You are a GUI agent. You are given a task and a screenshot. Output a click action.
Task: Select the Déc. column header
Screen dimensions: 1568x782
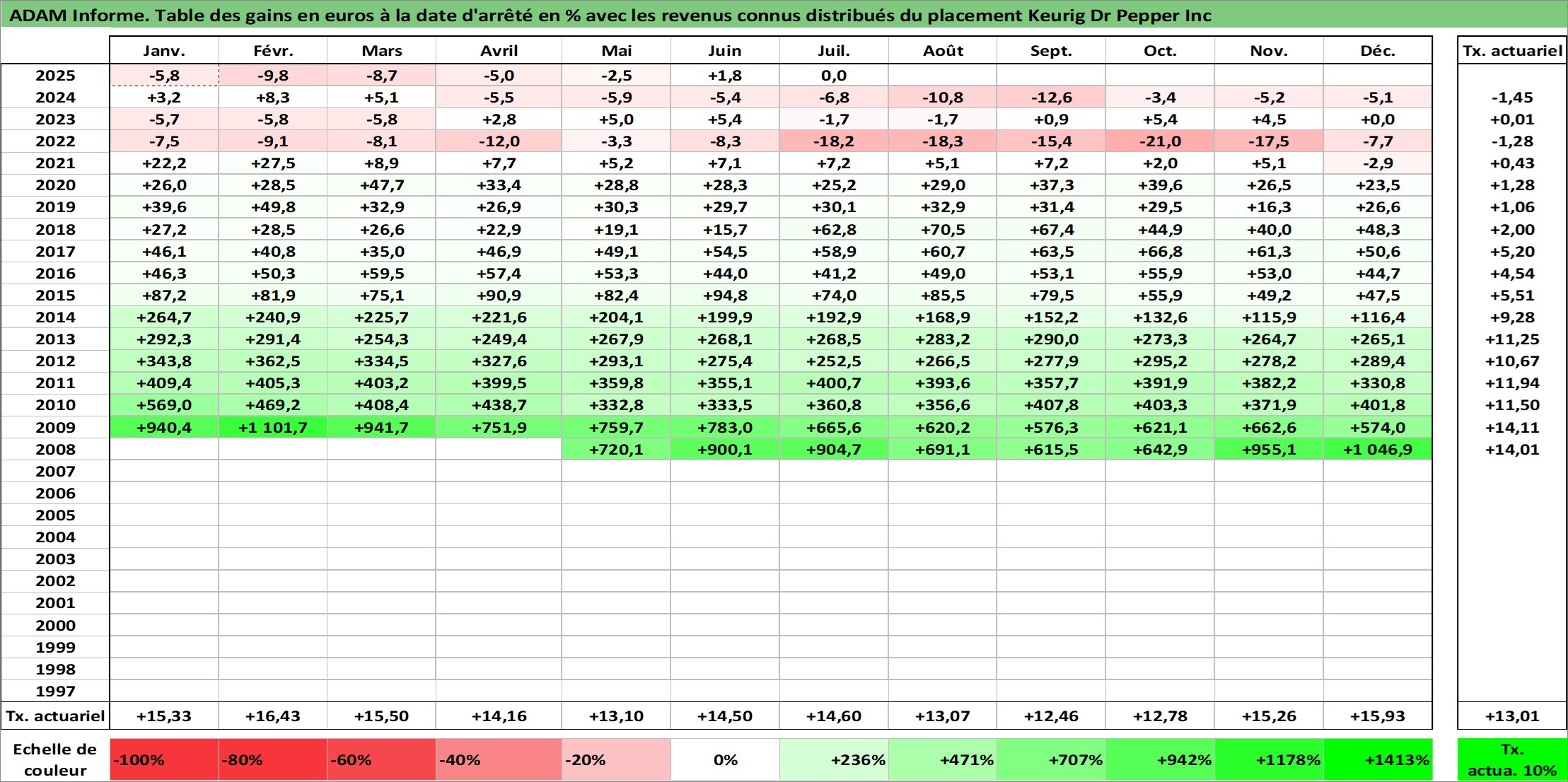1378,51
